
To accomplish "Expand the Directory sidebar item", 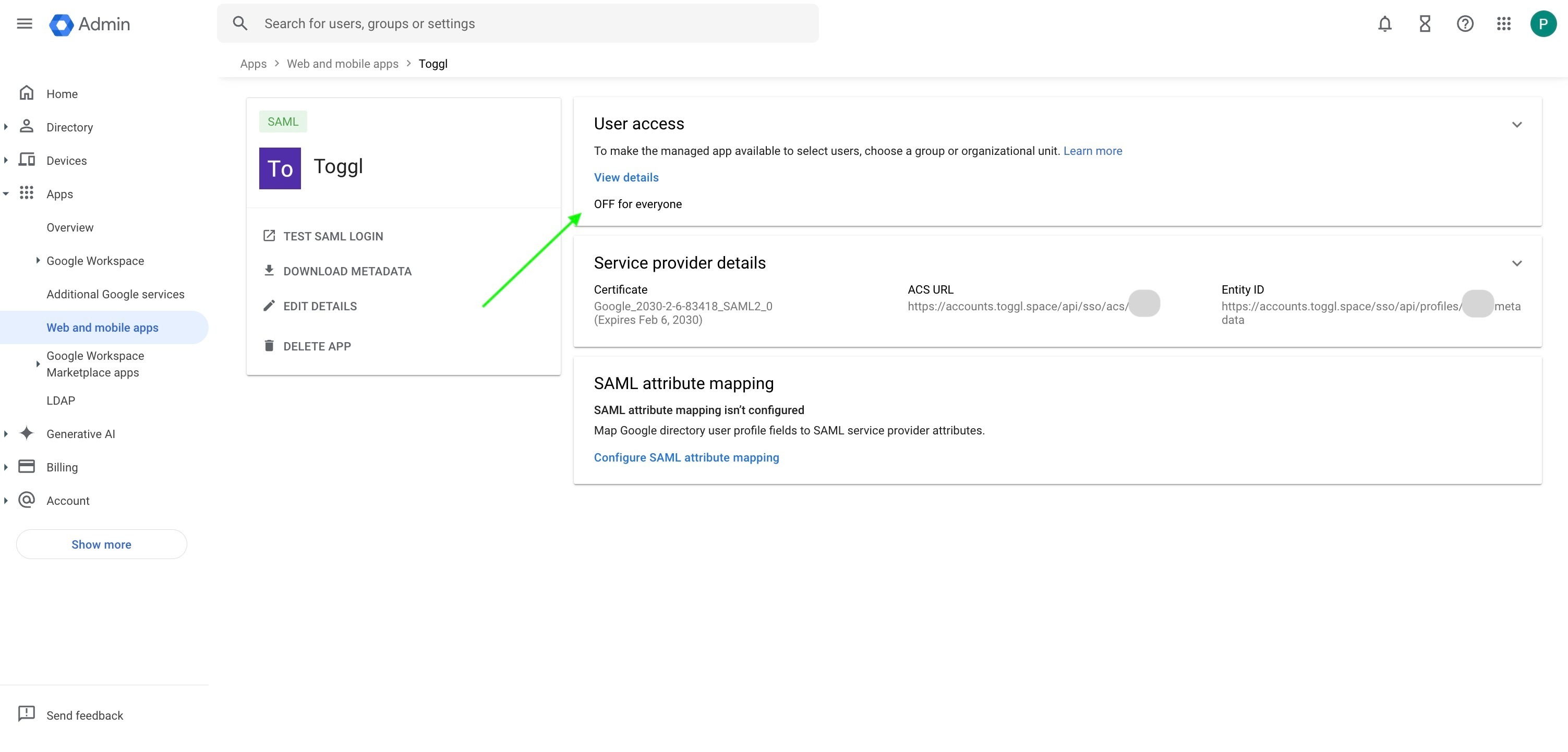I will pos(6,127).
